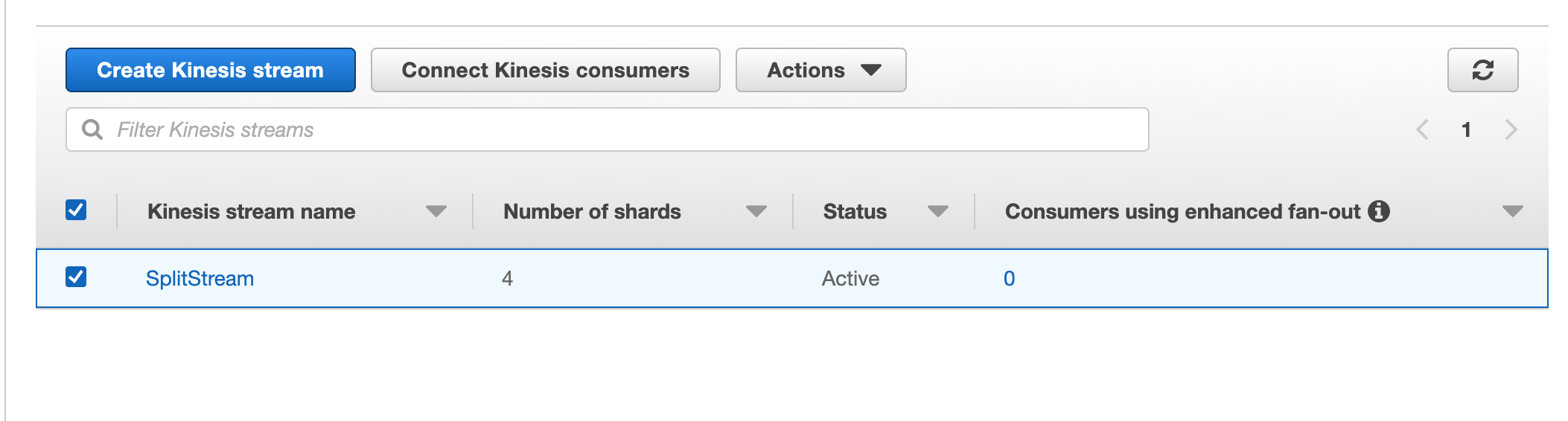Click the info icon beside enhanced fan-out
Image resolution: width=1568 pixels, height=421 pixels.
[x=1379, y=211]
